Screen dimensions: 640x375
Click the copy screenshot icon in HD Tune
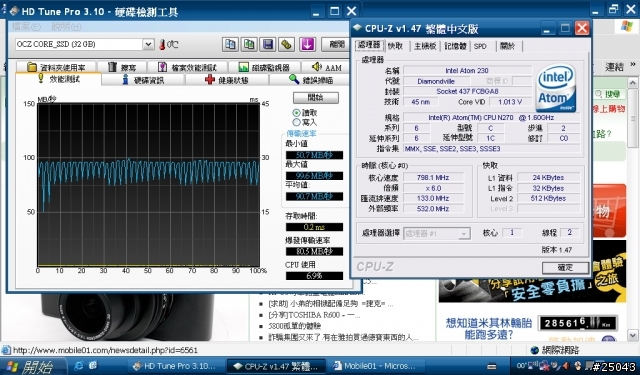[x=249, y=44]
